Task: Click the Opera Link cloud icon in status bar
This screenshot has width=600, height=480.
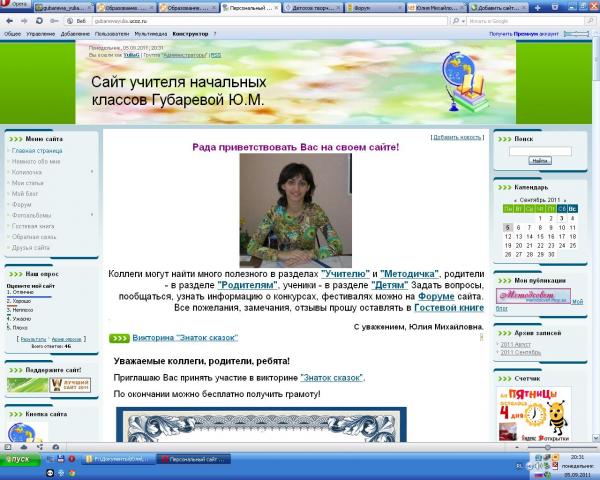Action: point(24,447)
